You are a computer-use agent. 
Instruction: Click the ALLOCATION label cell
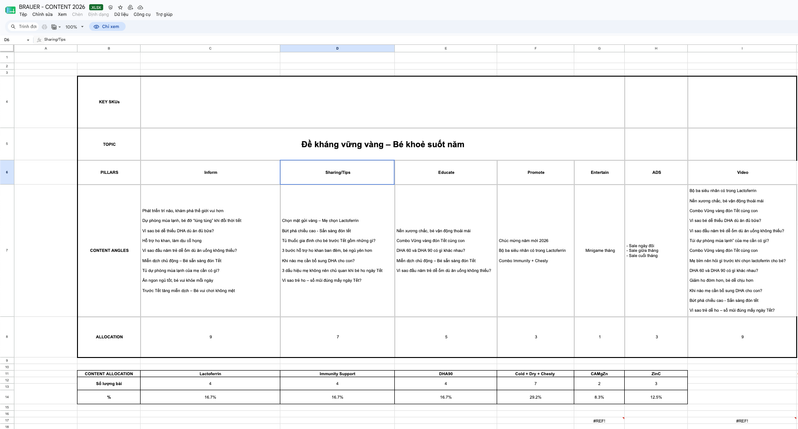click(x=109, y=337)
